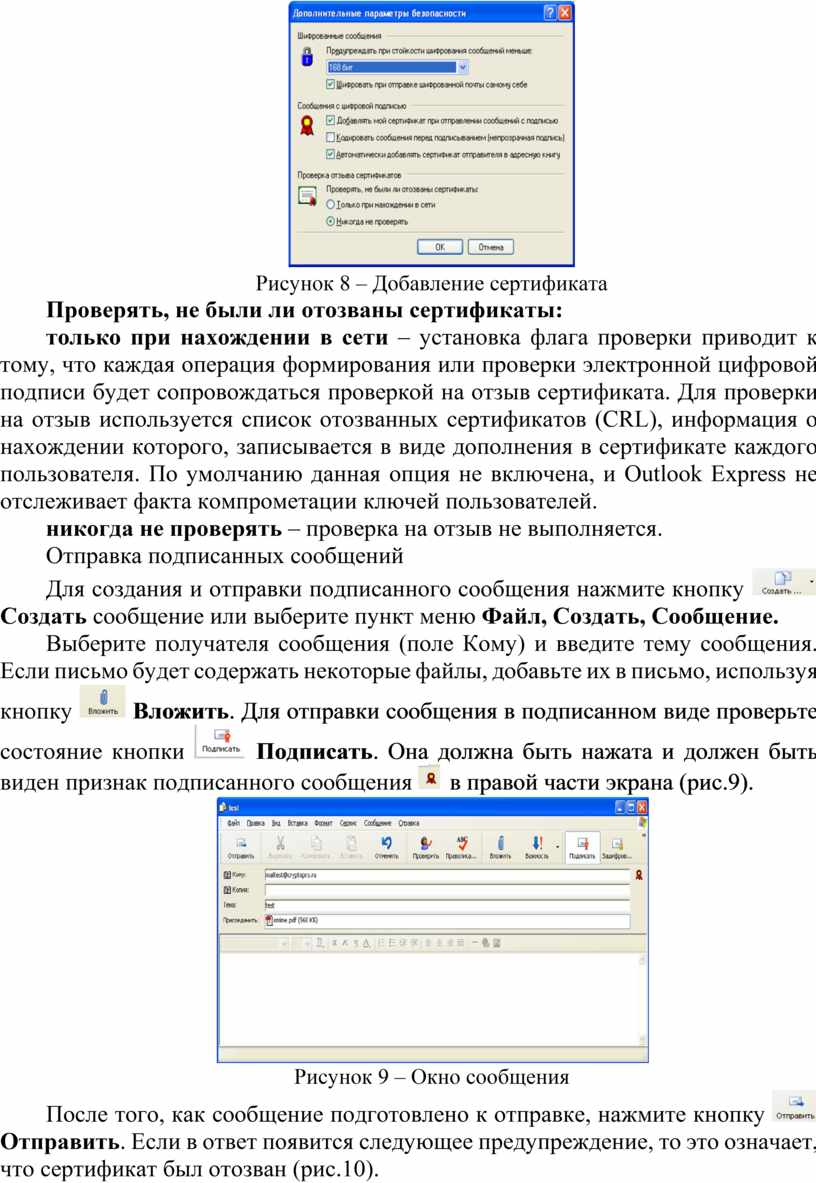
Task: Click the help question-mark button in dialog title
Action: coord(551,13)
